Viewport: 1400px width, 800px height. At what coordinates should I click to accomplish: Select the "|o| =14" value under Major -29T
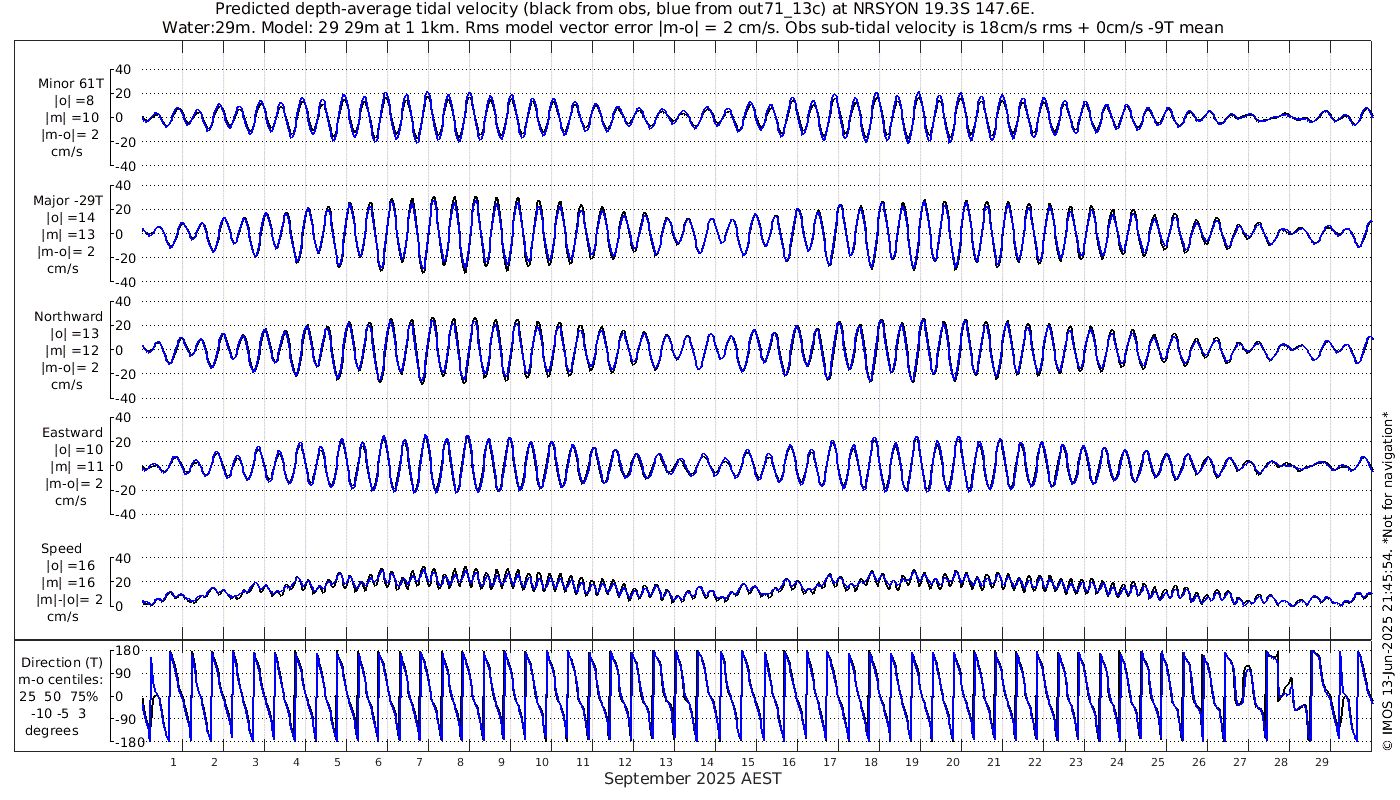[71, 217]
